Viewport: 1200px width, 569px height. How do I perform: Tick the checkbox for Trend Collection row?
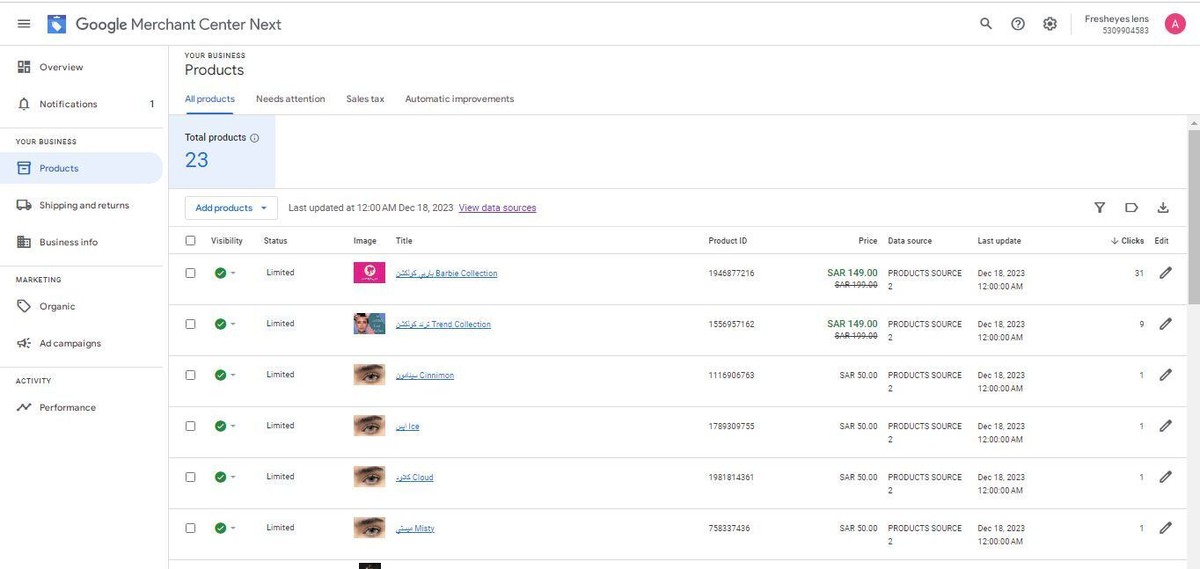point(190,324)
